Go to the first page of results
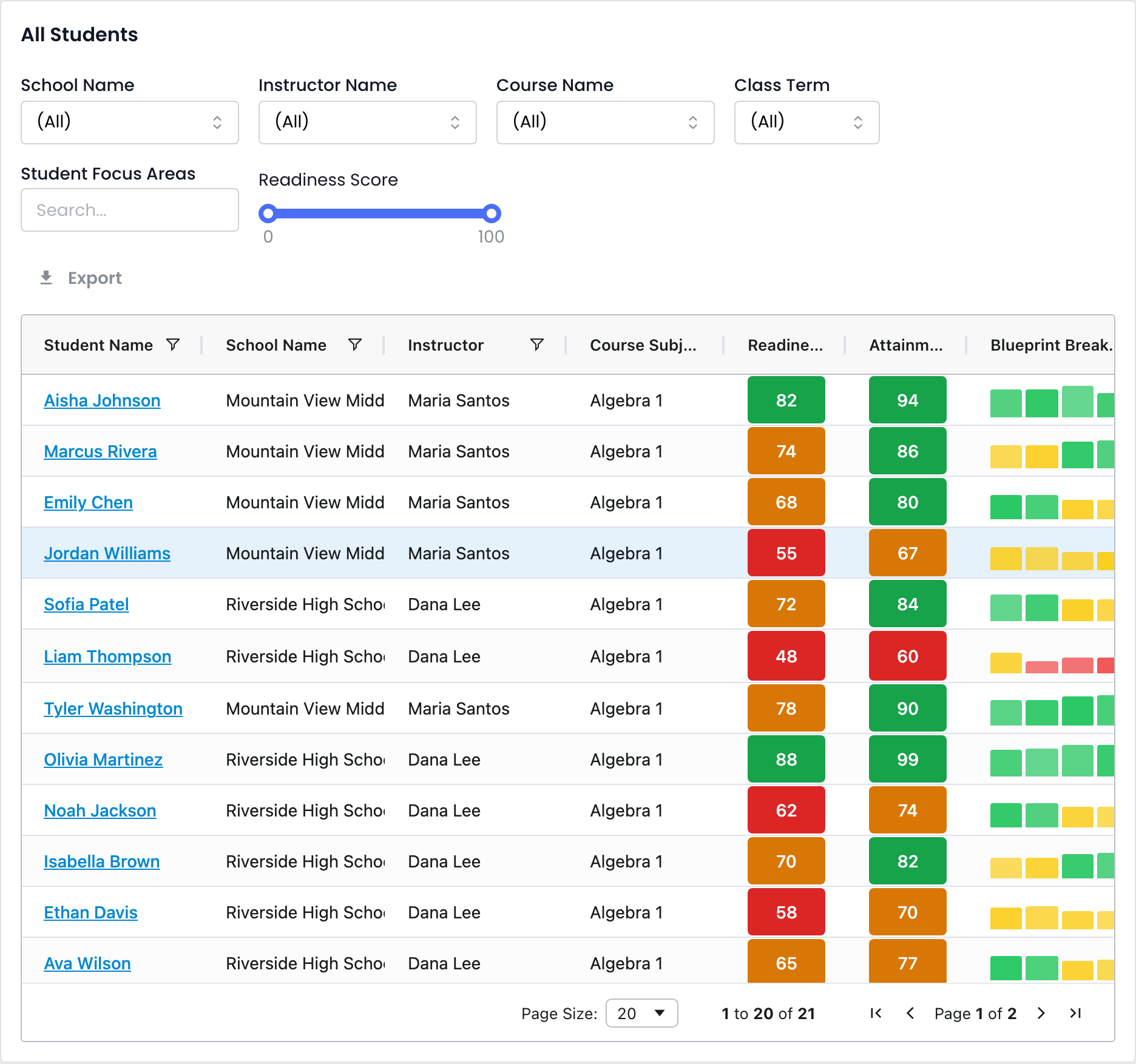 pyautogui.click(x=876, y=1013)
